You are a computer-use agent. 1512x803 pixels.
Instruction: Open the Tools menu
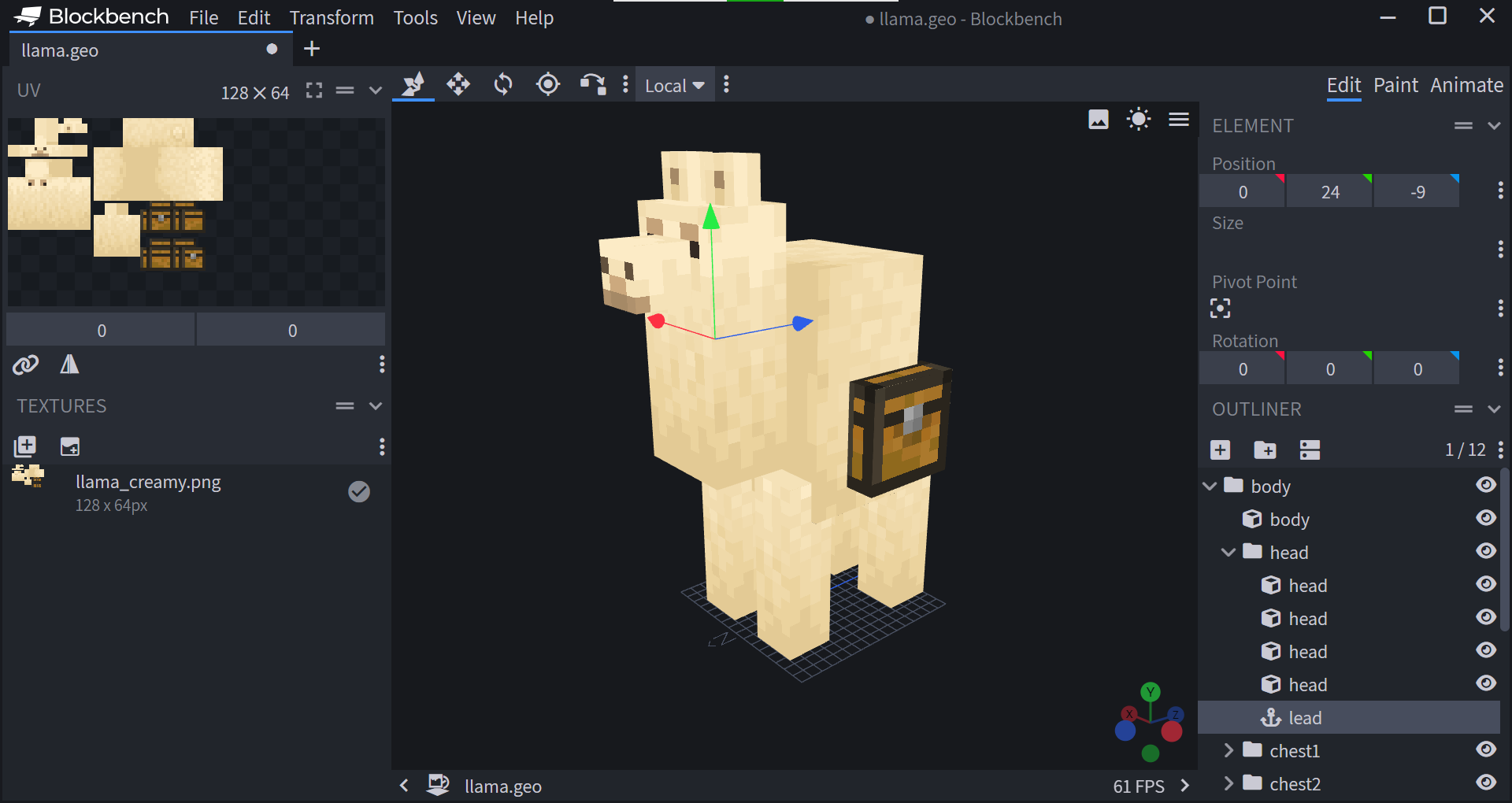[416, 17]
